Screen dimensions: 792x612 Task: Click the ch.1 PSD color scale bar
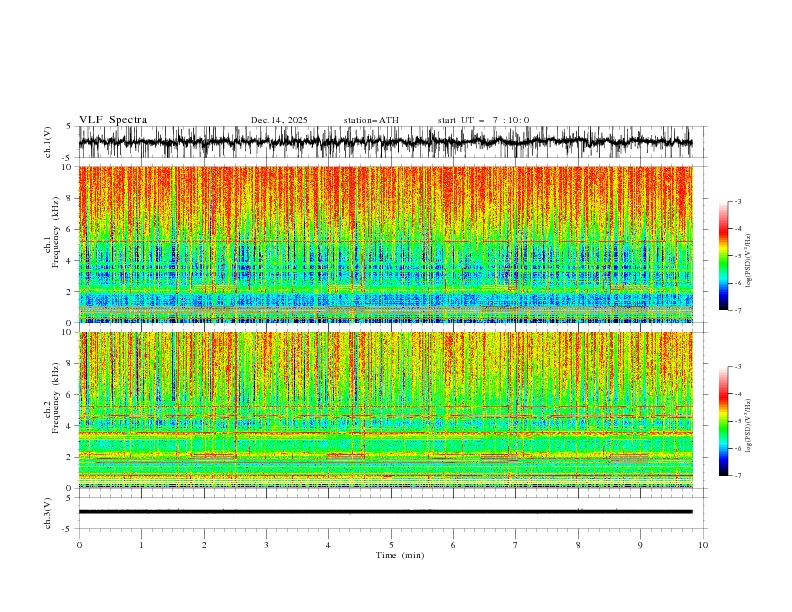coord(723,255)
